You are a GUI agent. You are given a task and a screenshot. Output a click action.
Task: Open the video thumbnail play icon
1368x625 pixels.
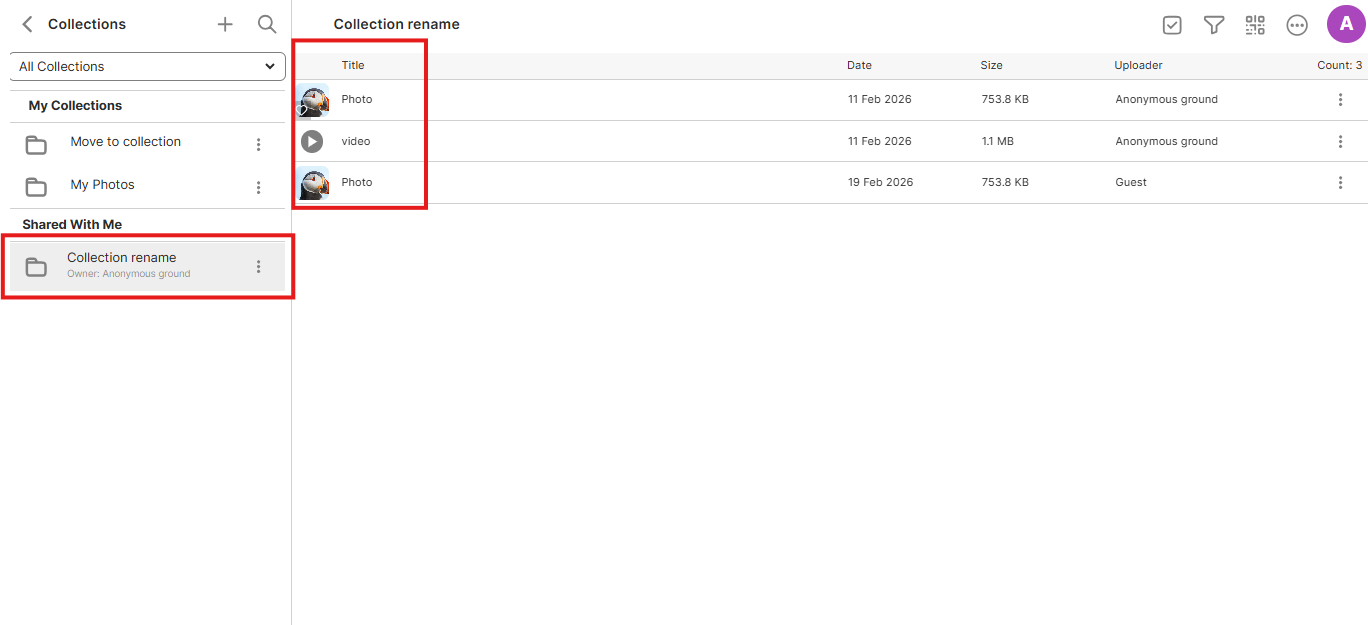tap(312, 141)
